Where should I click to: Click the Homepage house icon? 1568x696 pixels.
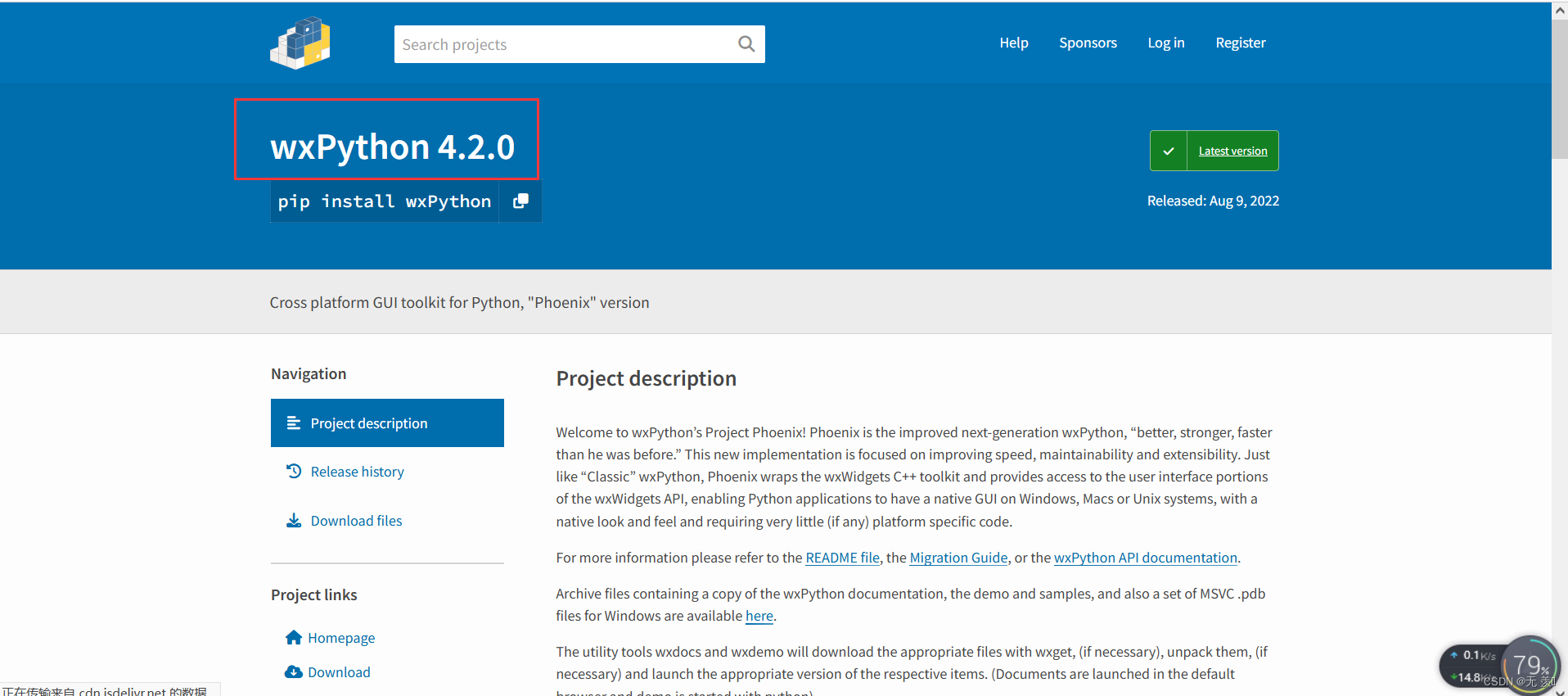click(x=294, y=637)
